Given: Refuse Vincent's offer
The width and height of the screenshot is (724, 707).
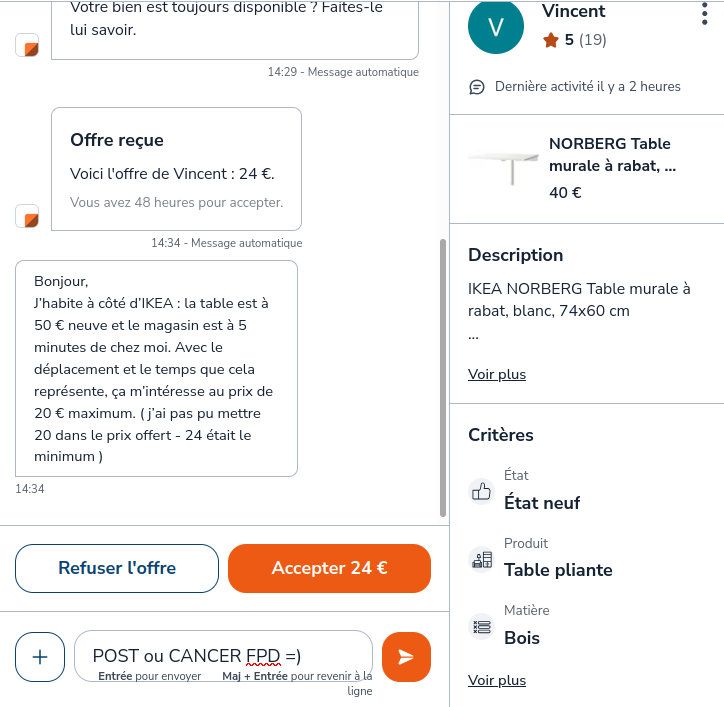Looking at the screenshot, I should point(117,568).
